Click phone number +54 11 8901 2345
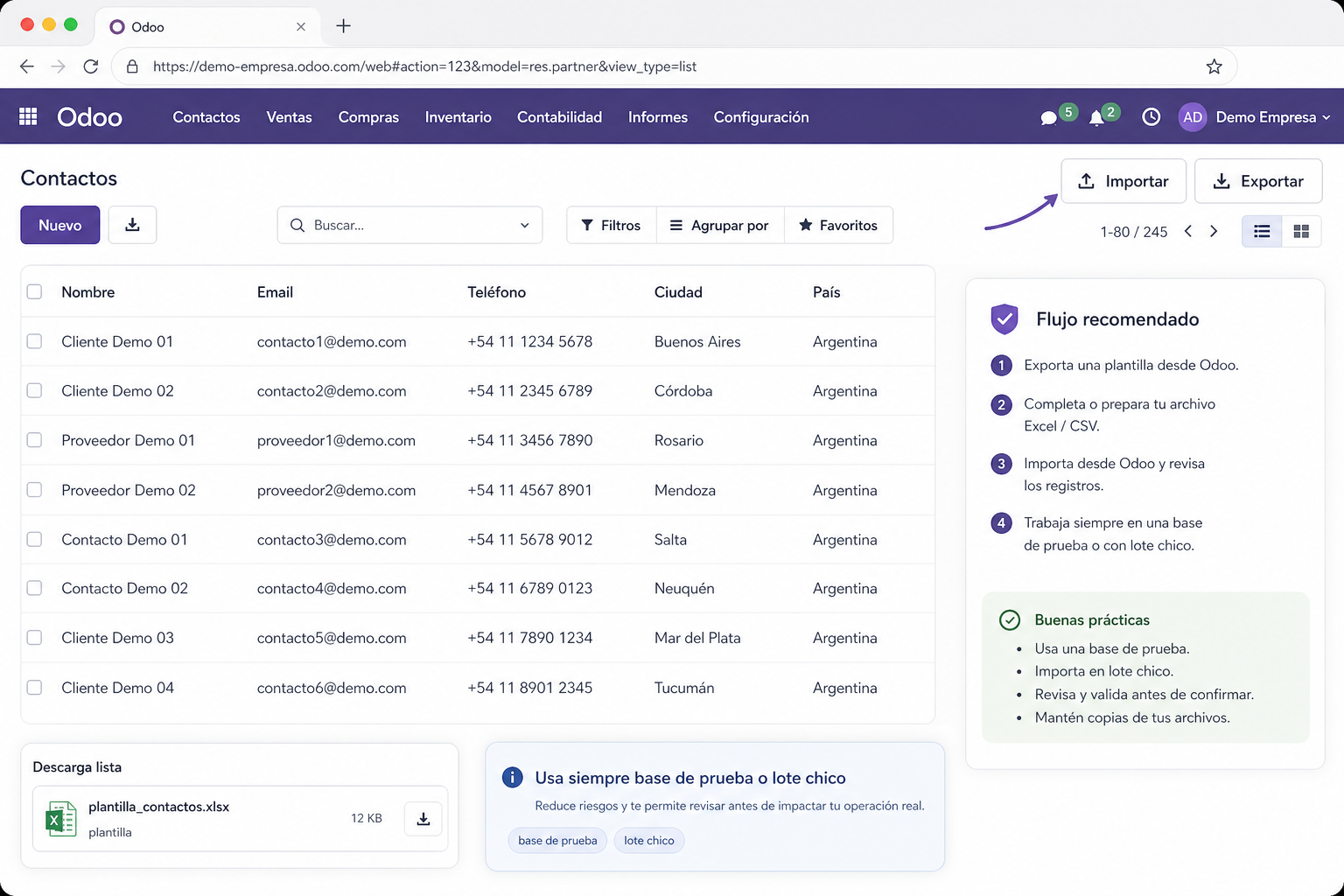Screen dimensions: 1344x896 [x=529, y=688]
